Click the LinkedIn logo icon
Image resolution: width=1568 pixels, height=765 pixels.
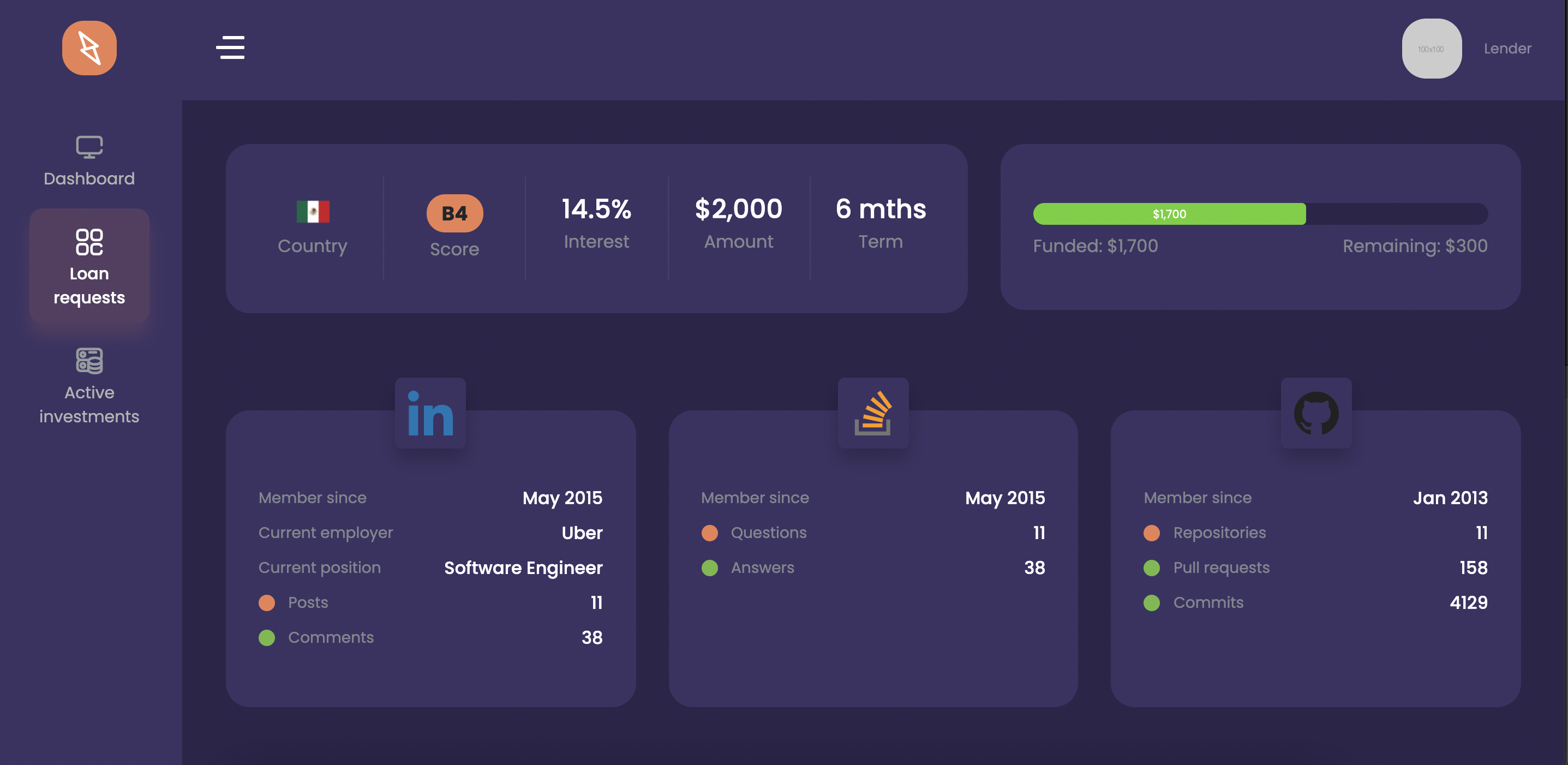point(430,413)
